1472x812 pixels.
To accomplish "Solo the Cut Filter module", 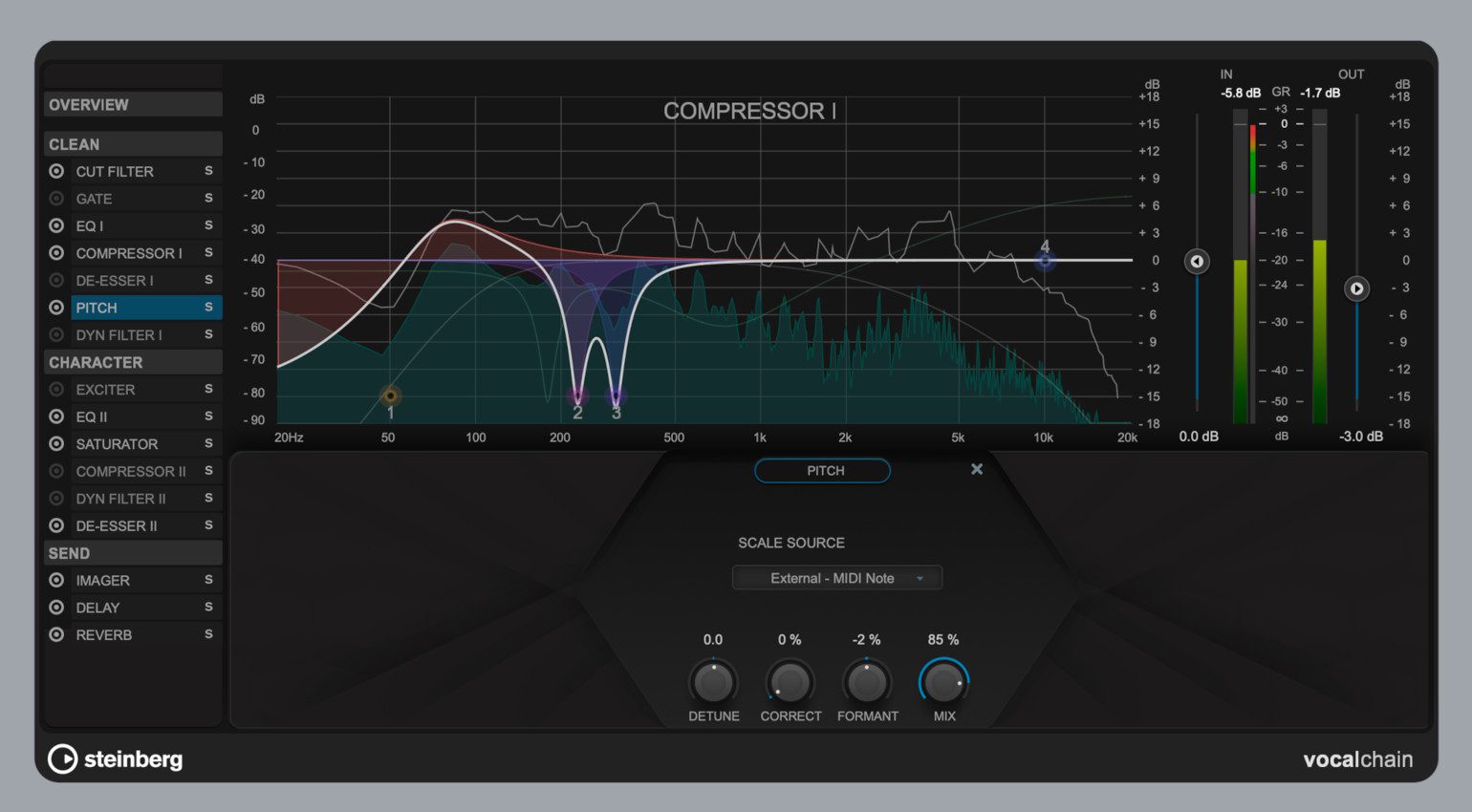I will (208, 171).
